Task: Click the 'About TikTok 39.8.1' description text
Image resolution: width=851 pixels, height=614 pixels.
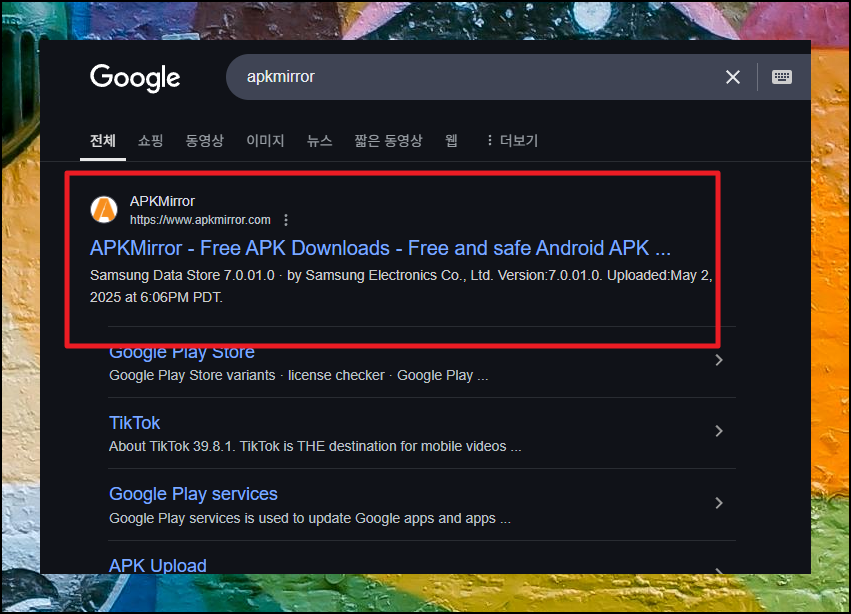Action: click(x=315, y=446)
